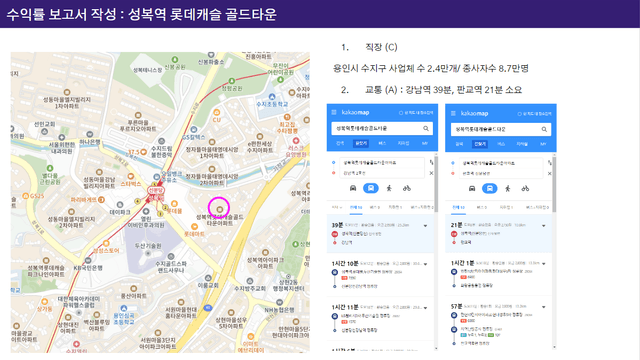640x360 pixels.
Task: Toggle public transit mode in 21분 panel
Action: [x=489, y=189]
